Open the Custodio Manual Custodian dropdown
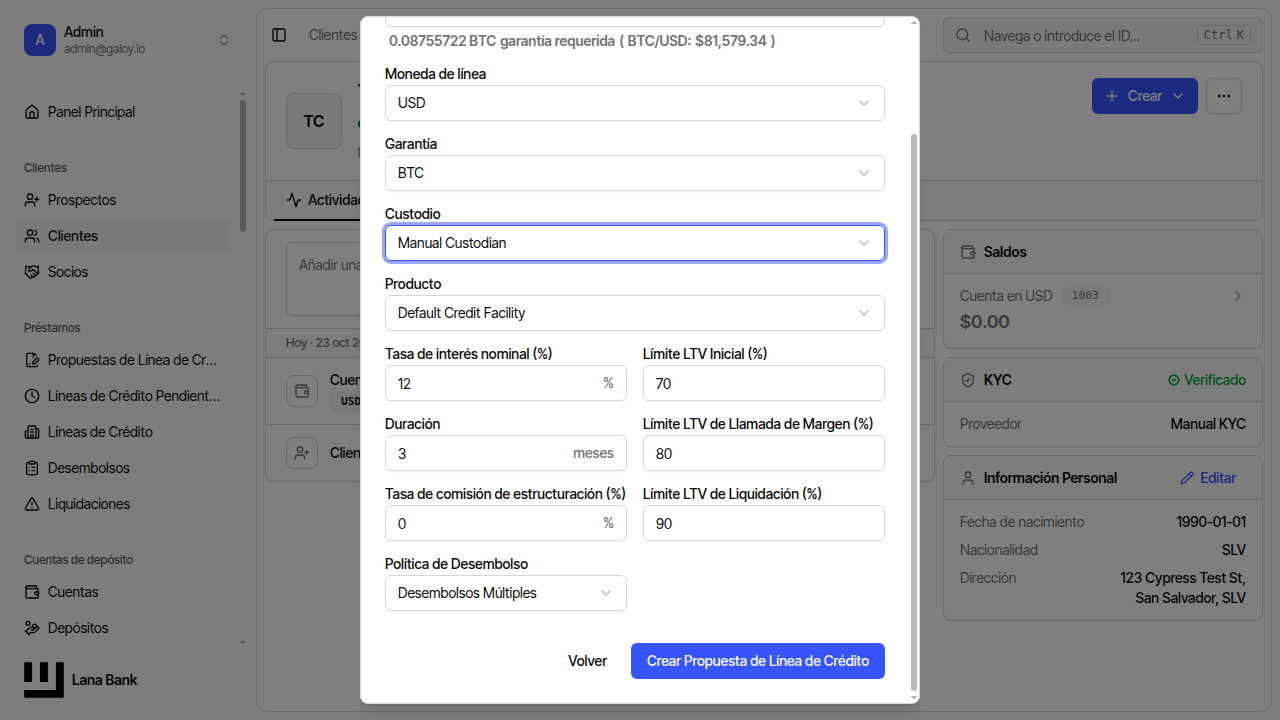Screen dimensions: 1280x720 pos(635,243)
